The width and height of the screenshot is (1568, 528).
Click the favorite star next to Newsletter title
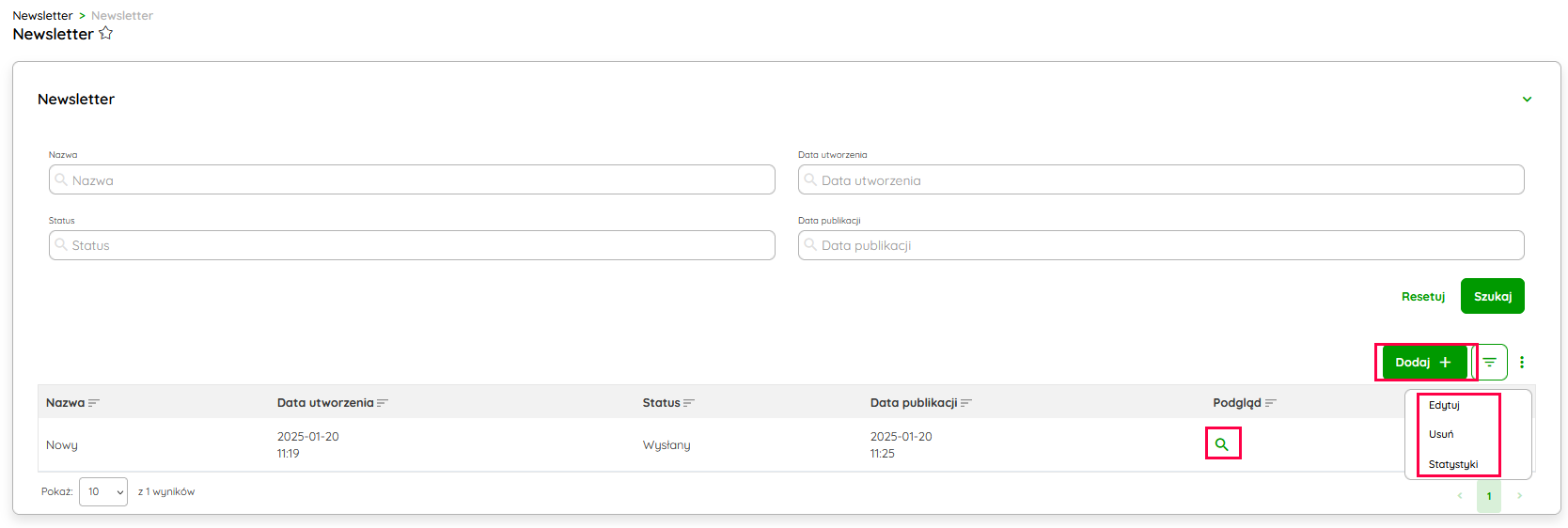(x=105, y=33)
